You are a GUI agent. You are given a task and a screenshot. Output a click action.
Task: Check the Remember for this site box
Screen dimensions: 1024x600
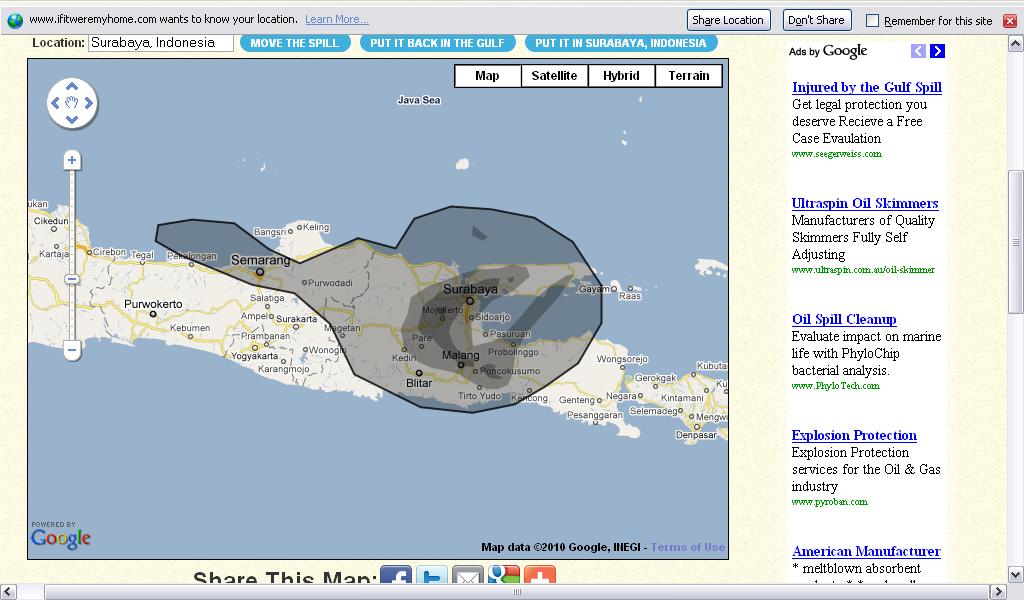click(872, 20)
